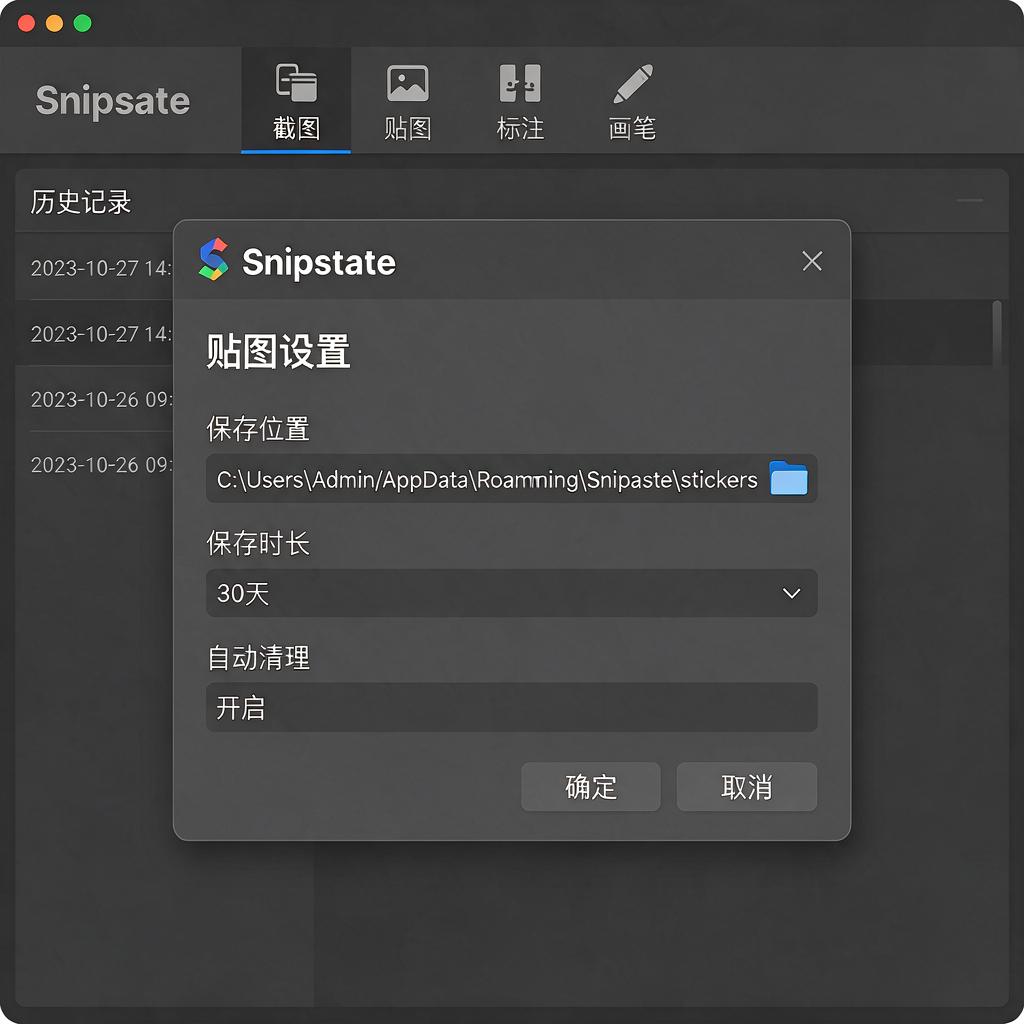Select highlighted second 2023-10-27 14: entry
Screen dimensions: 1024x1024
click(x=101, y=334)
